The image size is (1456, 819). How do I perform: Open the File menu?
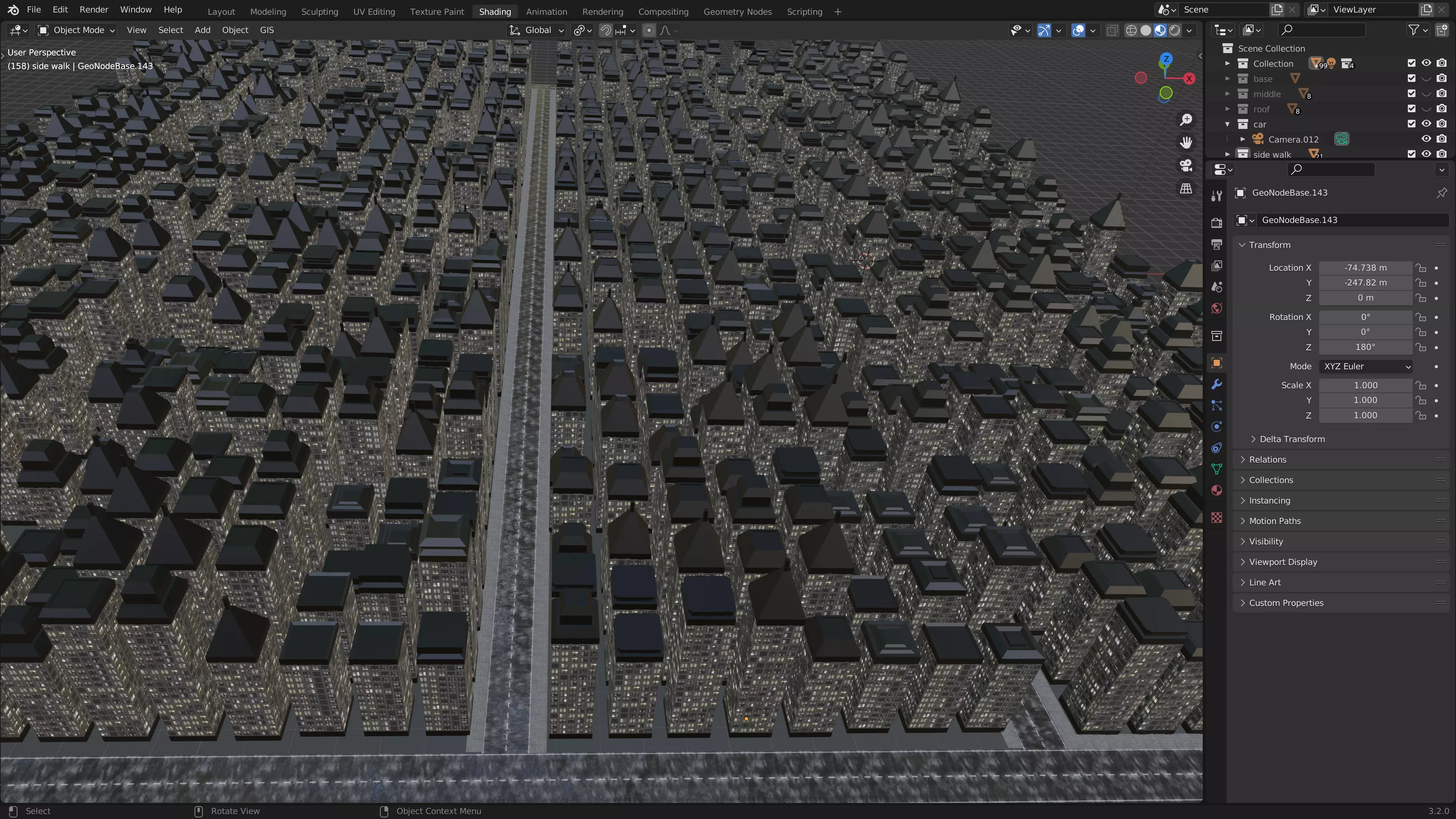click(34, 9)
